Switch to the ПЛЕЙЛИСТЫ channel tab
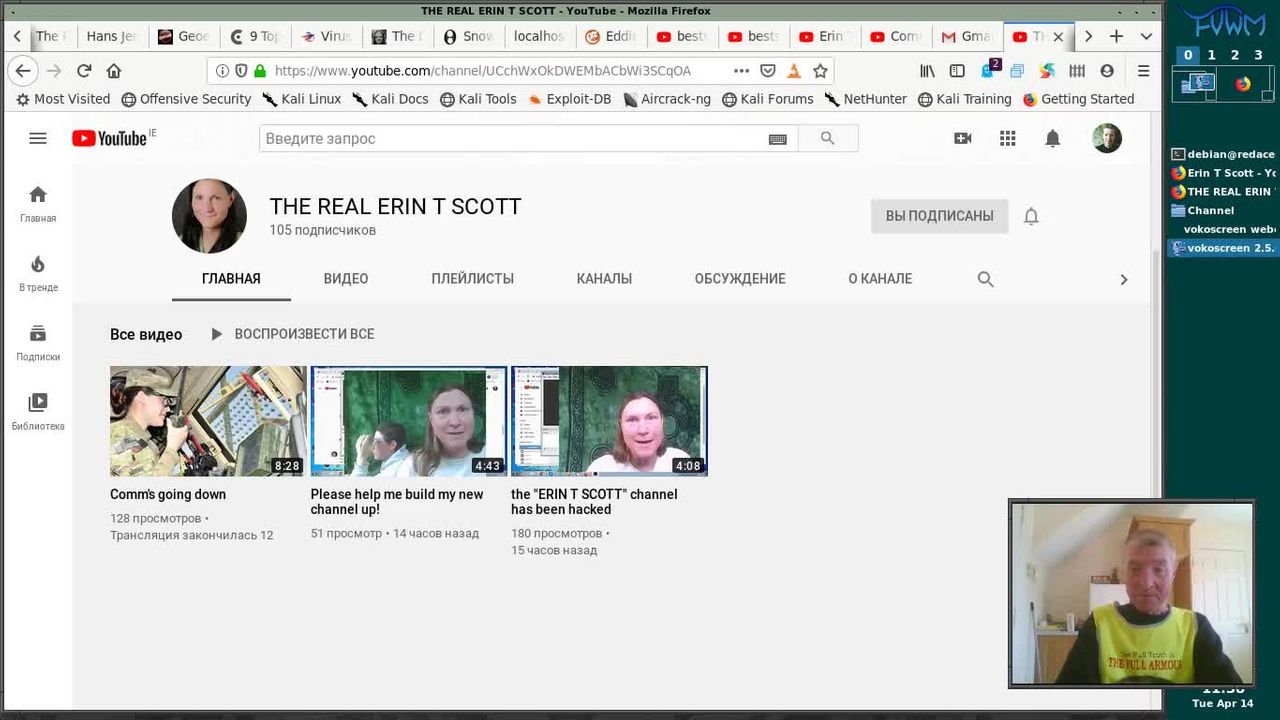The width and height of the screenshot is (1280, 720). [x=472, y=279]
